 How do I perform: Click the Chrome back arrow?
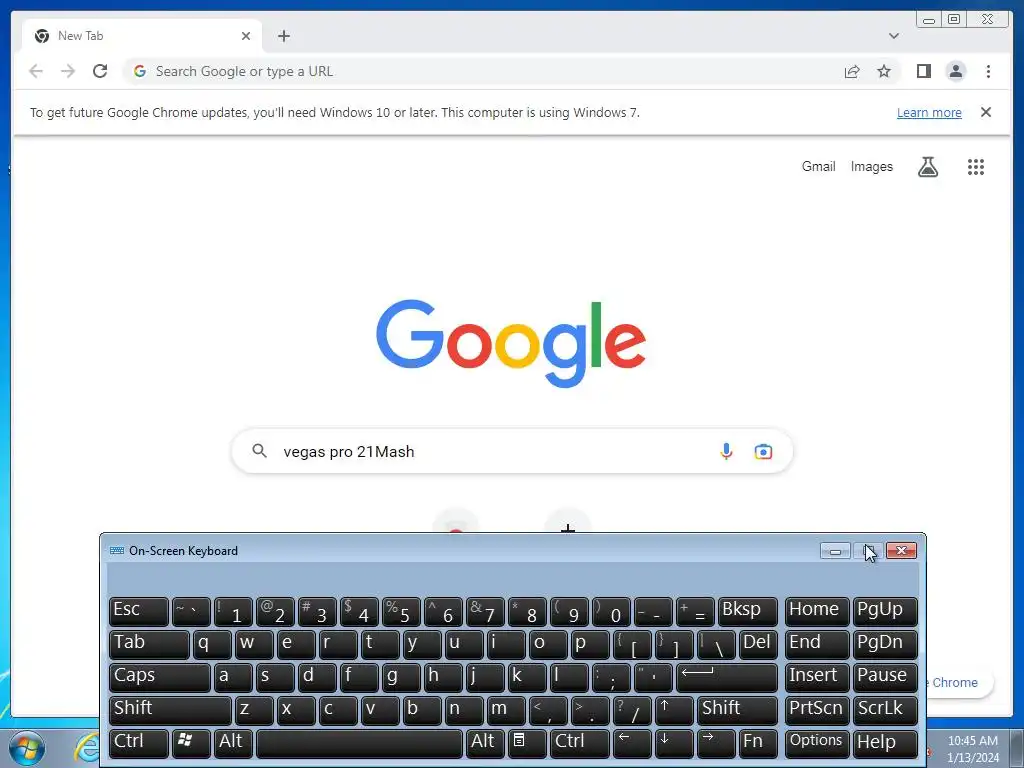coord(36,71)
